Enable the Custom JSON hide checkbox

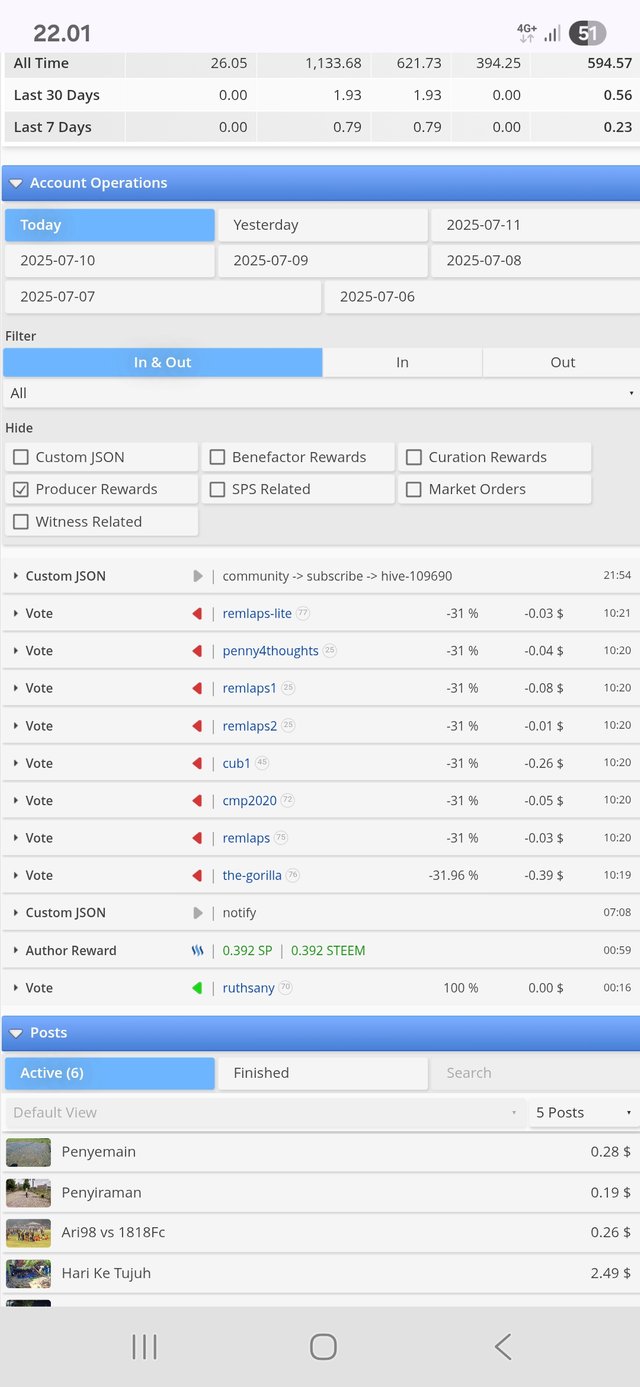(x=21, y=457)
